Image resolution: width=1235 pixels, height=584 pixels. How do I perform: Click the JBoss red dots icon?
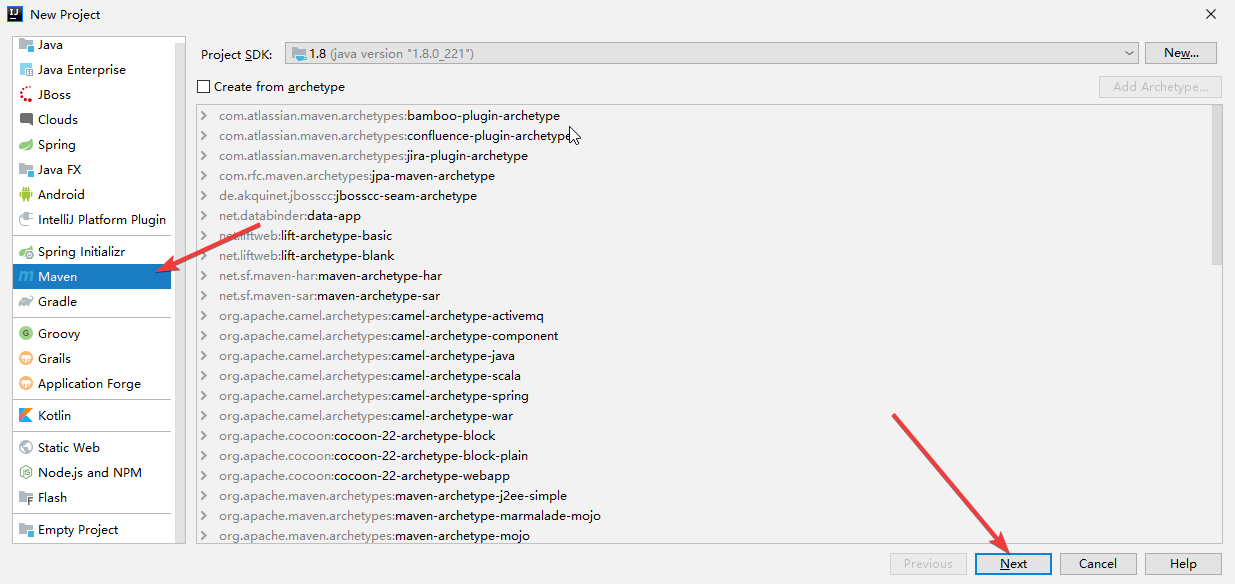click(x=27, y=95)
